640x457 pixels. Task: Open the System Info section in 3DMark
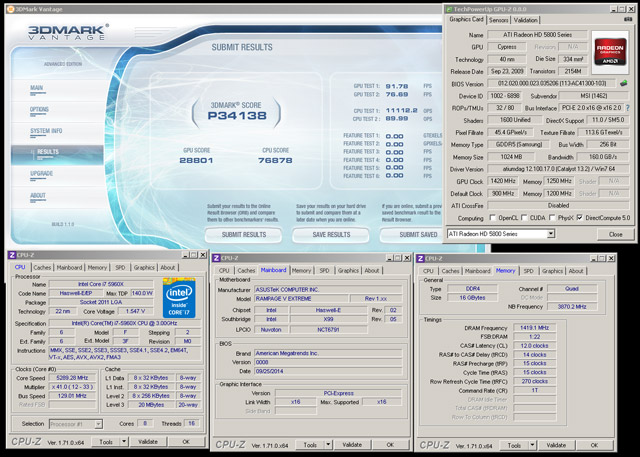pos(47,131)
